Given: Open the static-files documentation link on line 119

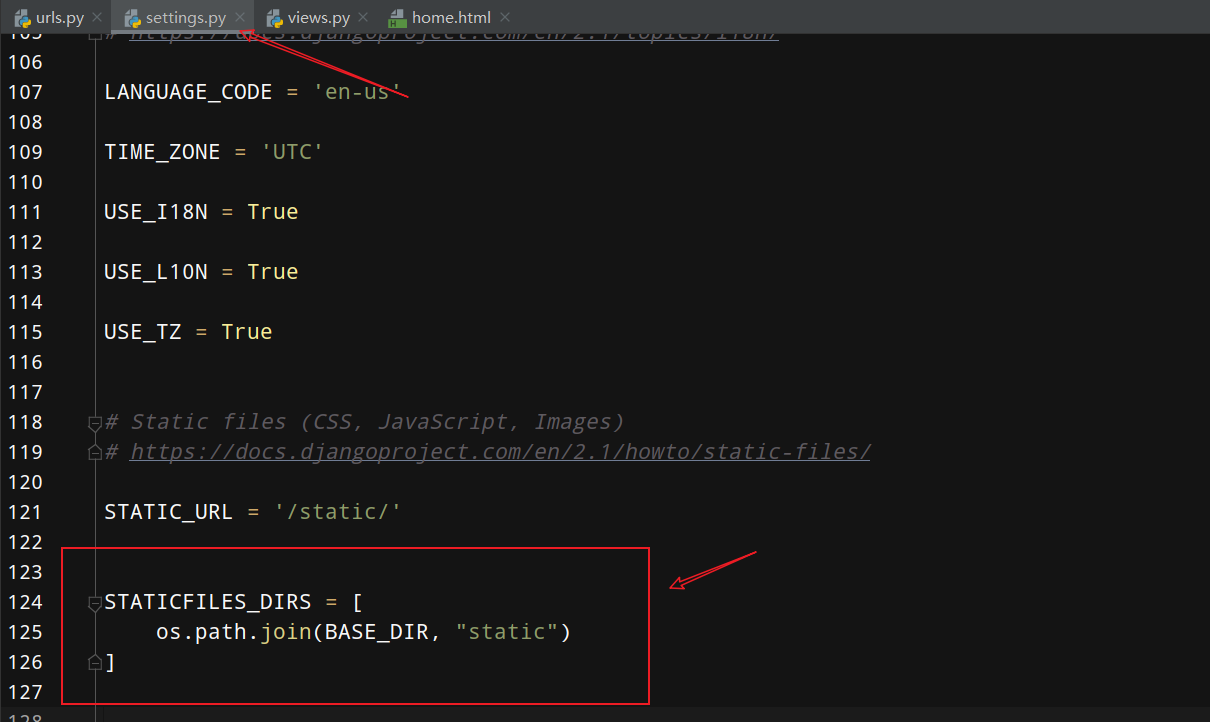Looking at the screenshot, I should tap(500, 451).
